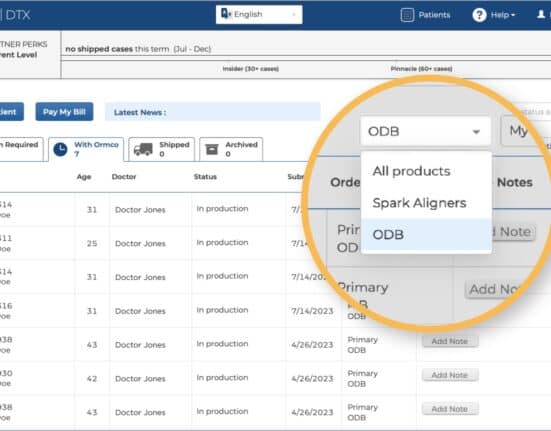The height and width of the screenshot is (431, 551).
Task: Expand the Help menu caret
Action: coord(513,15)
